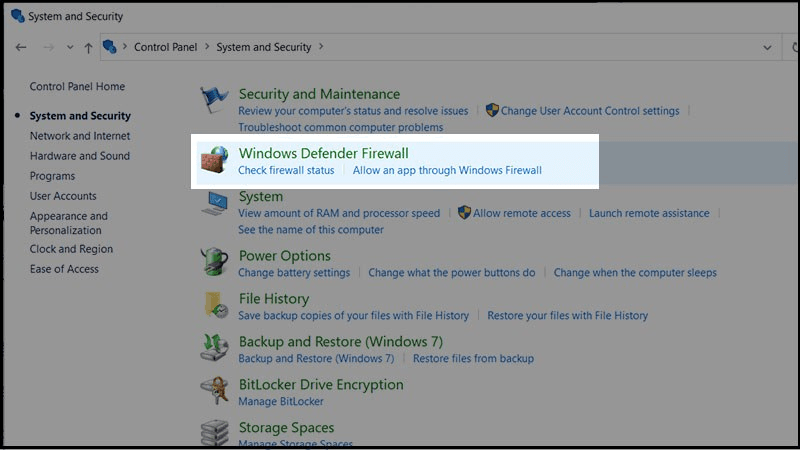800x450 pixels.
Task: Click Control Panel Home link
Action: (77, 87)
